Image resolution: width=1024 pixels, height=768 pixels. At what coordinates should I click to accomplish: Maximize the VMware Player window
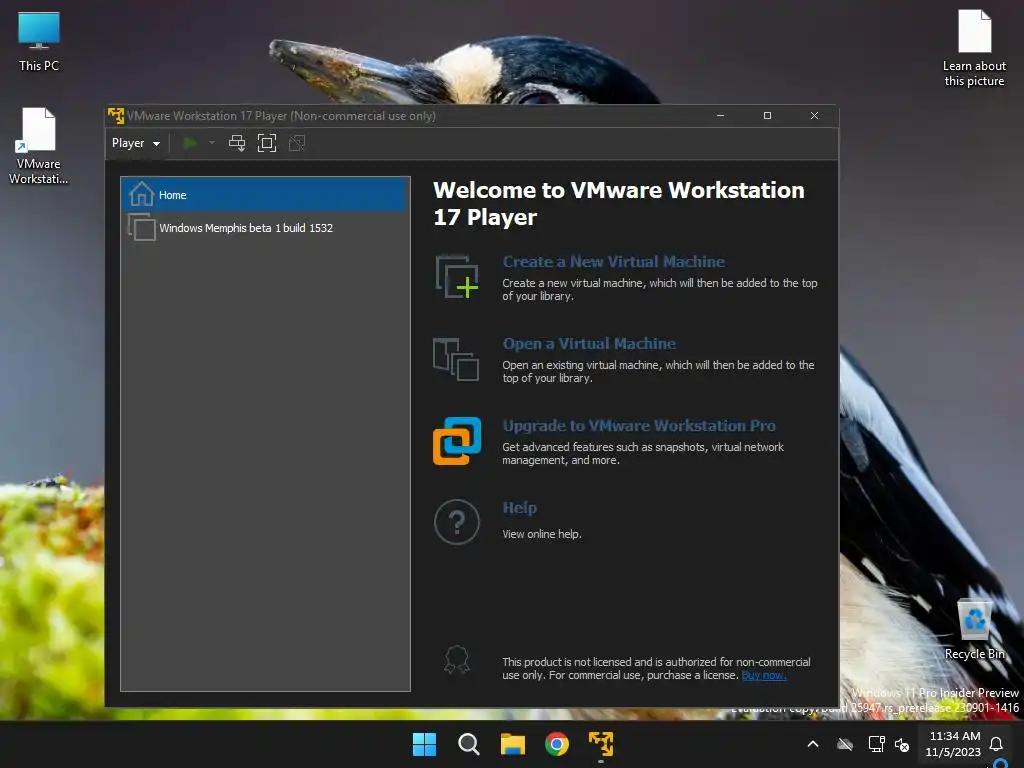(767, 116)
